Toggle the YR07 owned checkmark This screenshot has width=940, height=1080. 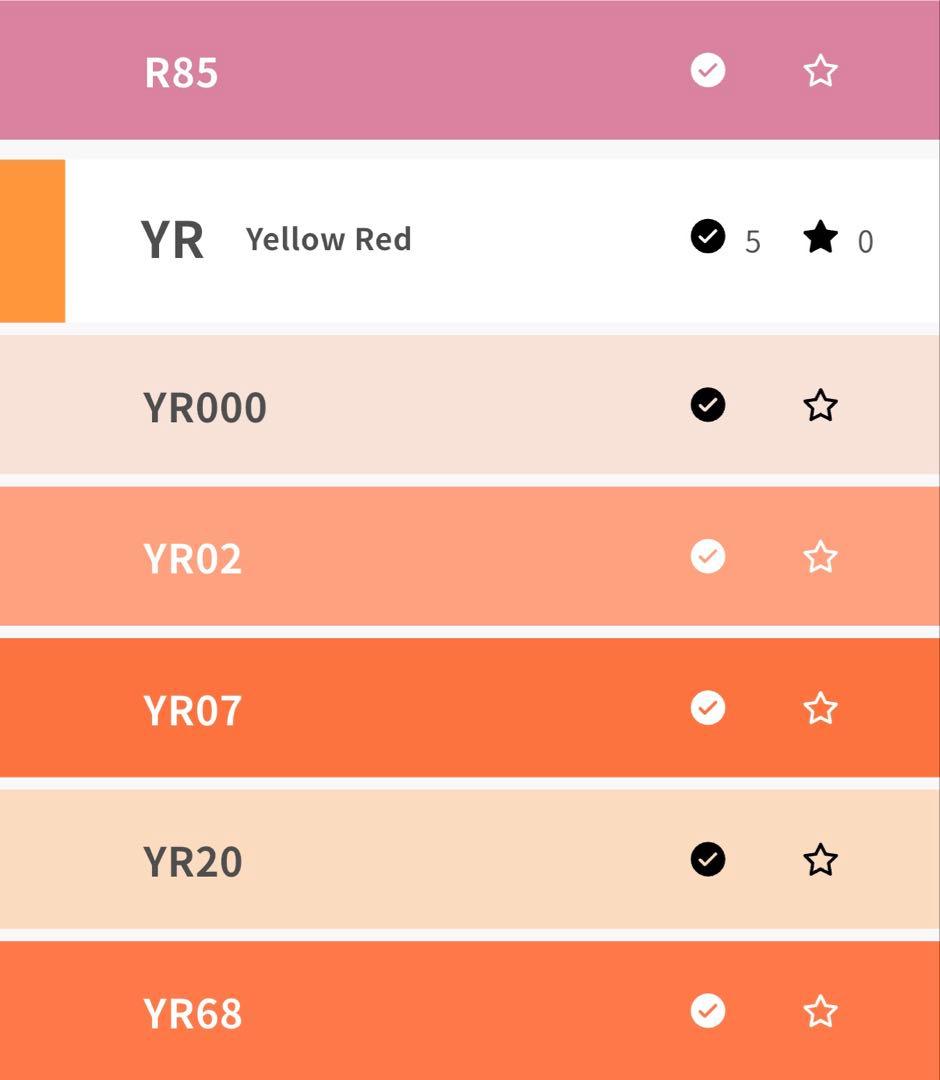[x=708, y=708]
